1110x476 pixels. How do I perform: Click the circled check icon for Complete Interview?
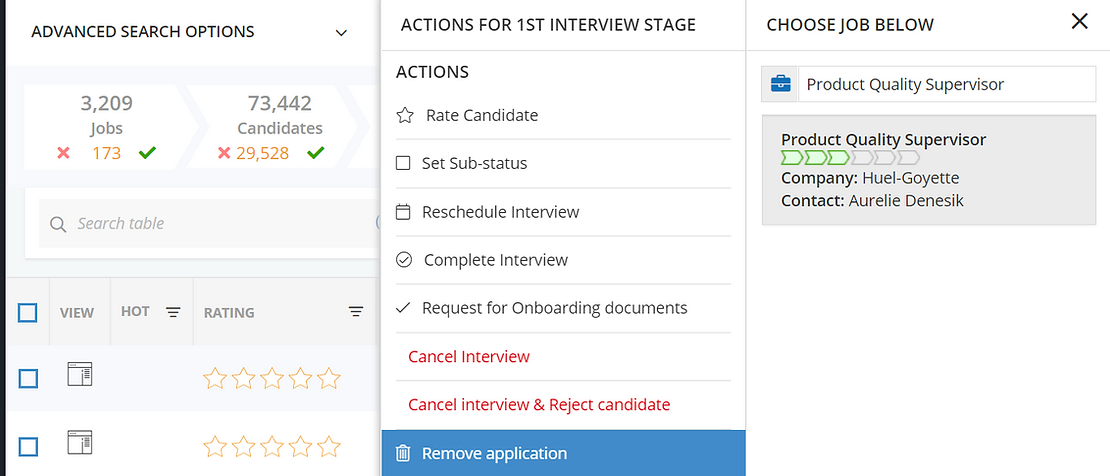(404, 260)
